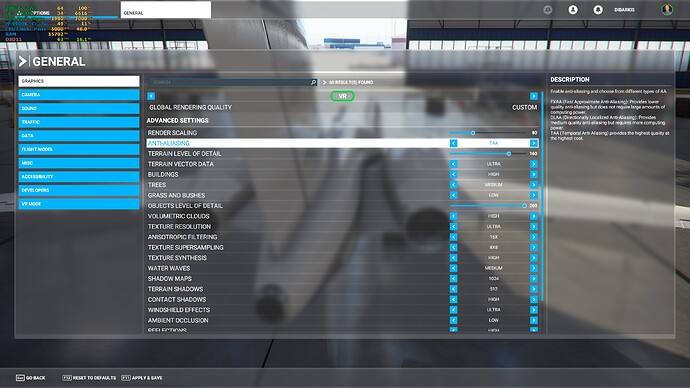The width and height of the screenshot is (690, 388).
Task: Open the profile icon in top bar
Action: 573,9
